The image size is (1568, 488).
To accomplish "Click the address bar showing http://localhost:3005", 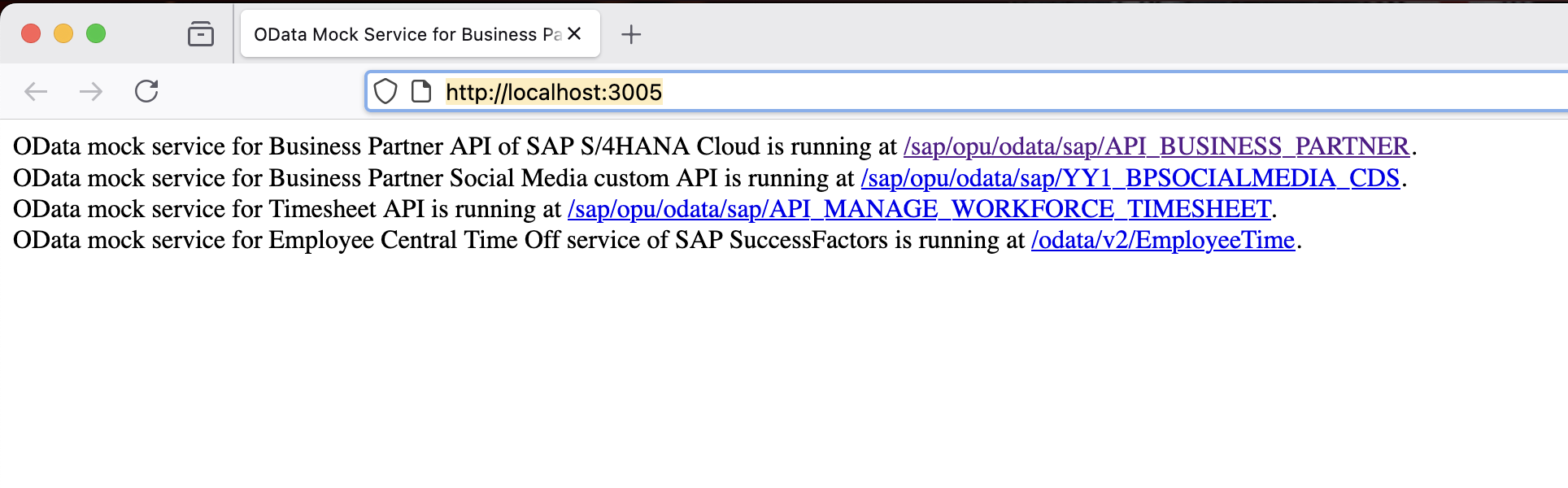I will tap(968, 92).
